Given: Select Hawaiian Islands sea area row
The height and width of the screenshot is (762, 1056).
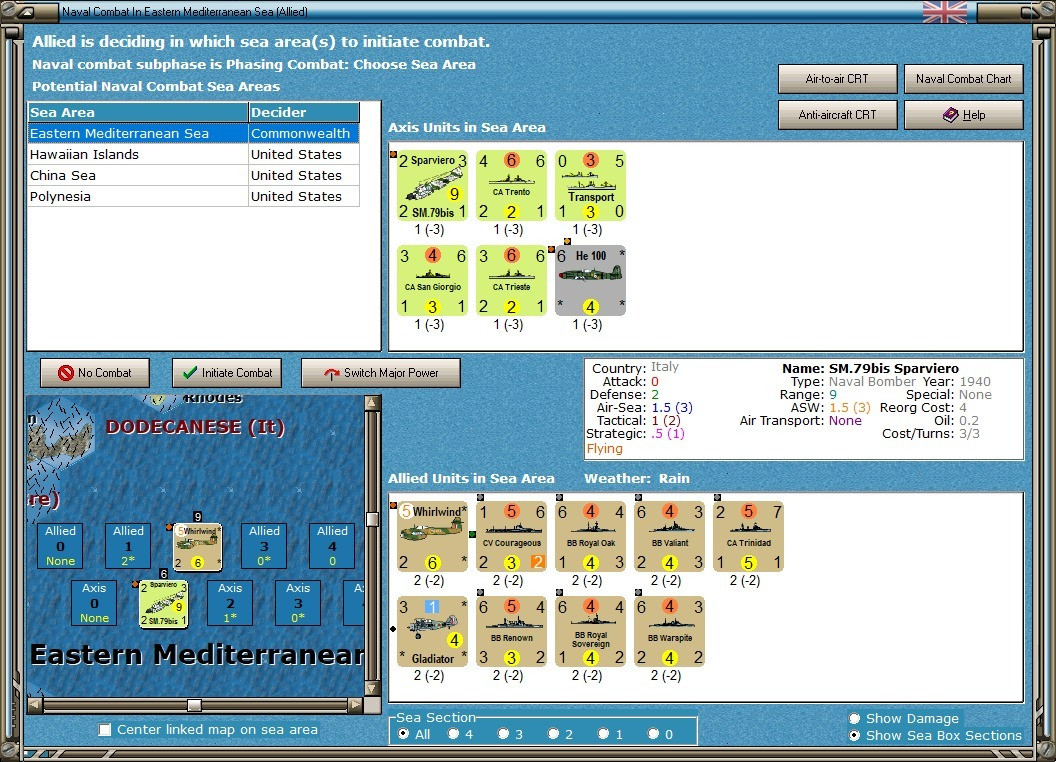Looking at the screenshot, I should pos(193,154).
